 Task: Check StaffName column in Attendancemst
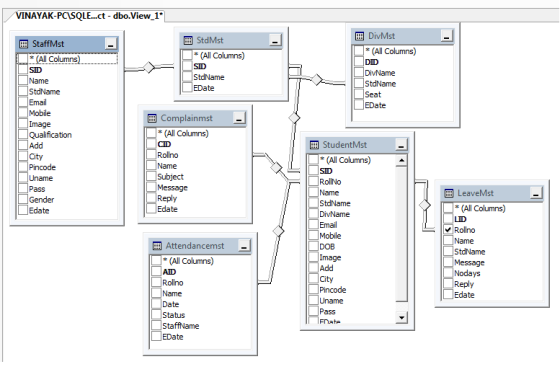click(x=156, y=326)
